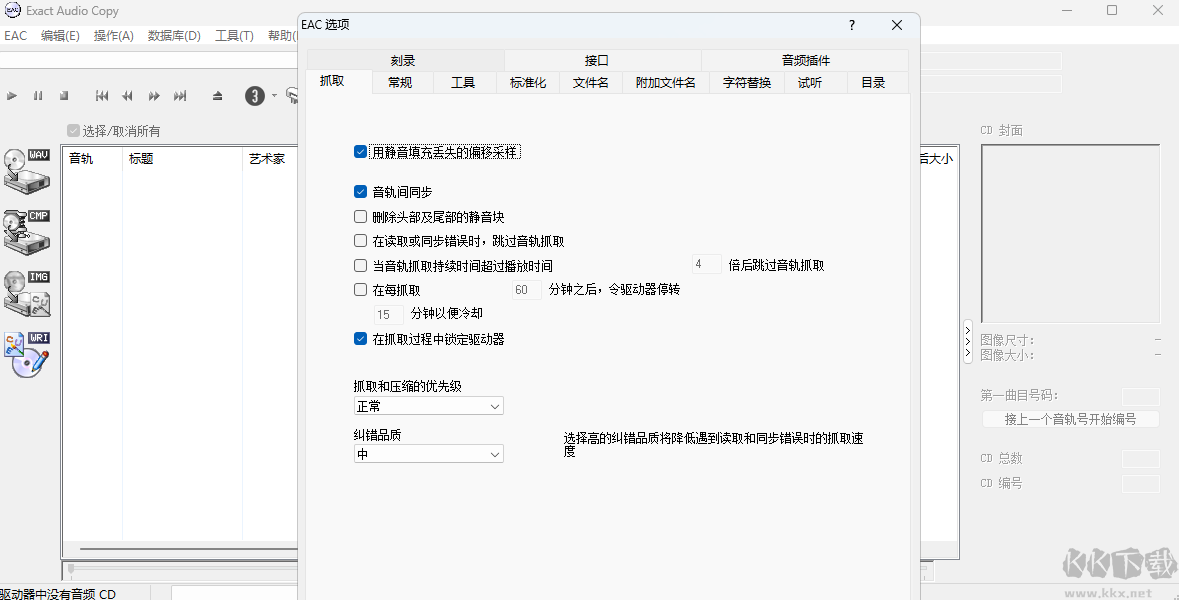
Task: Click the play button on the transport bar
Action: (12, 95)
